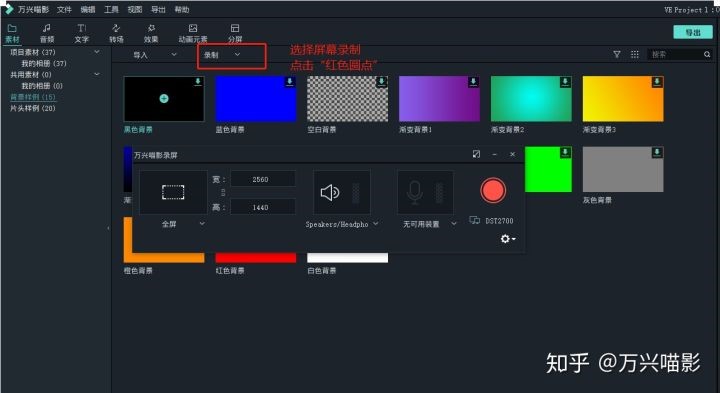720x393 pixels.
Task: Open the 工具 menu
Action: pyautogui.click(x=111, y=9)
